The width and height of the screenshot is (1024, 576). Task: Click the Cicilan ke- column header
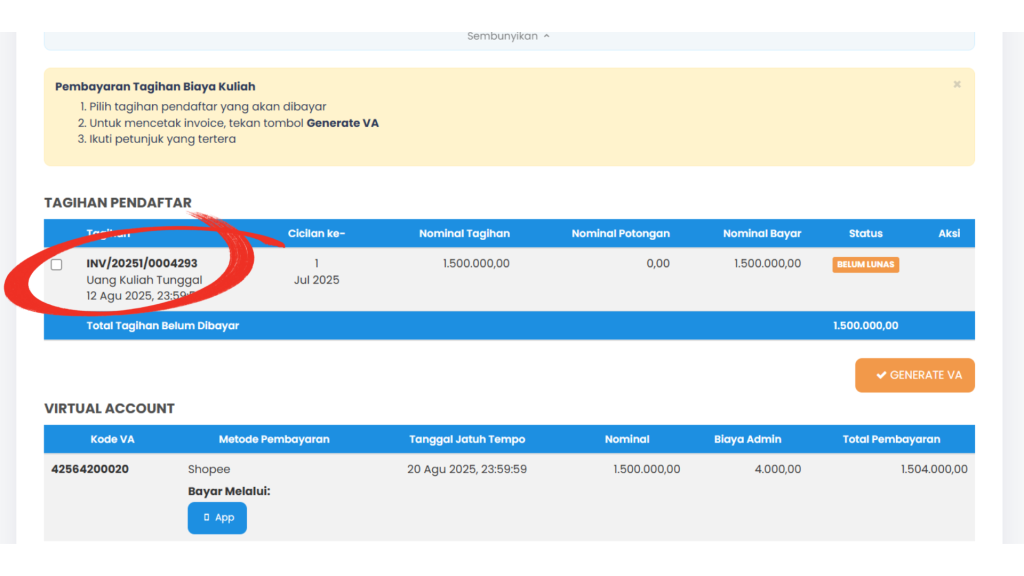point(316,233)
